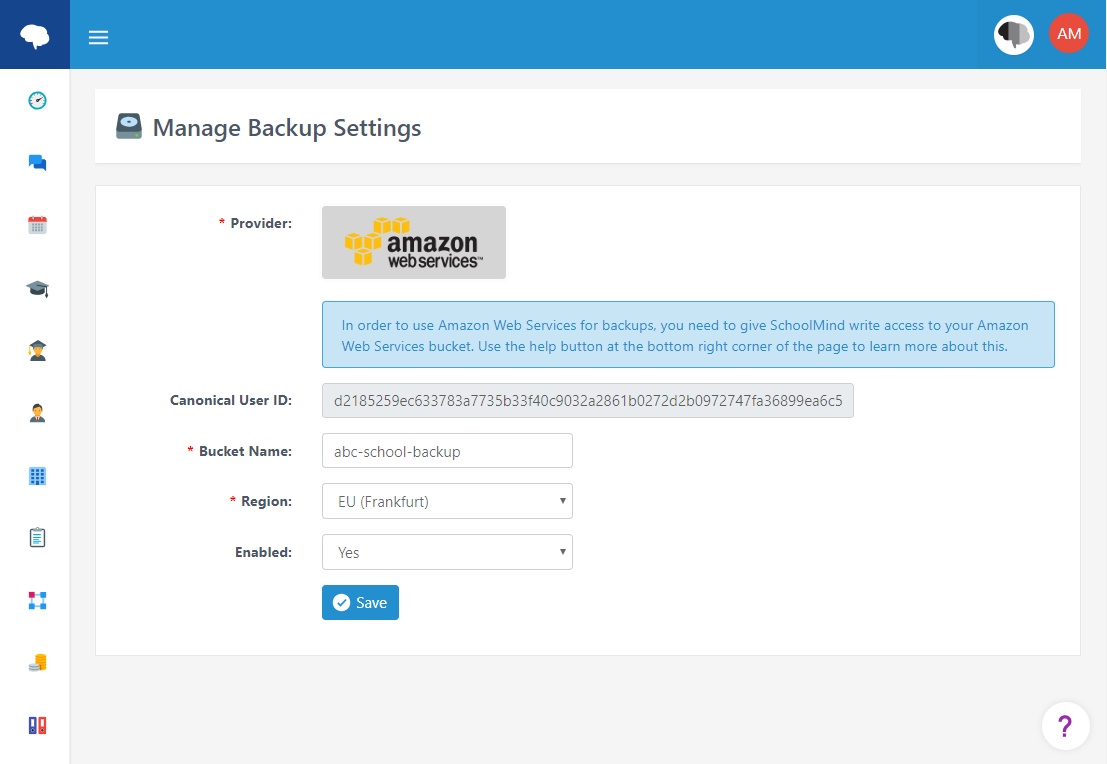This screenshot has height=764, width=1107.
Task: Open the Enabled dropdown
Action: [447, 552]
